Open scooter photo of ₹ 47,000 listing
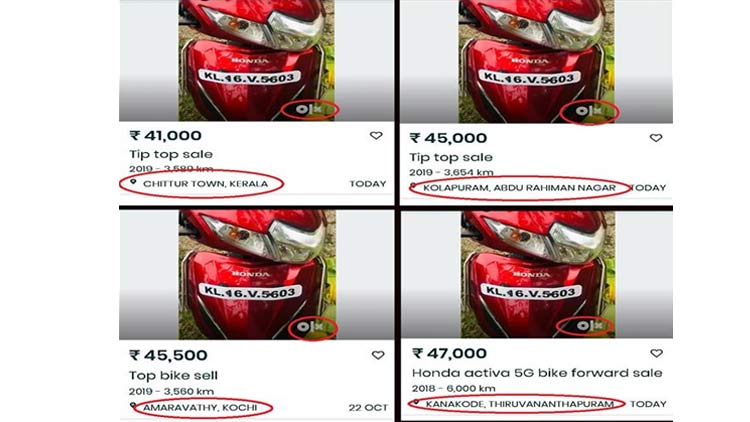This screenshot has height=422, width=750. click(x=538, y=275)
